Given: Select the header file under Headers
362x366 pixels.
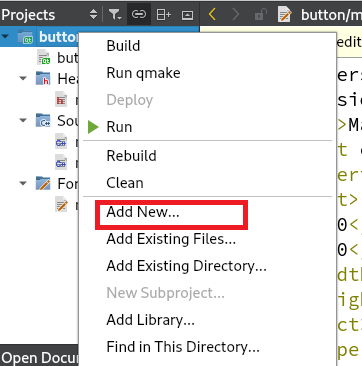Looking at the screenshot, I should click(x=61, y=99).
